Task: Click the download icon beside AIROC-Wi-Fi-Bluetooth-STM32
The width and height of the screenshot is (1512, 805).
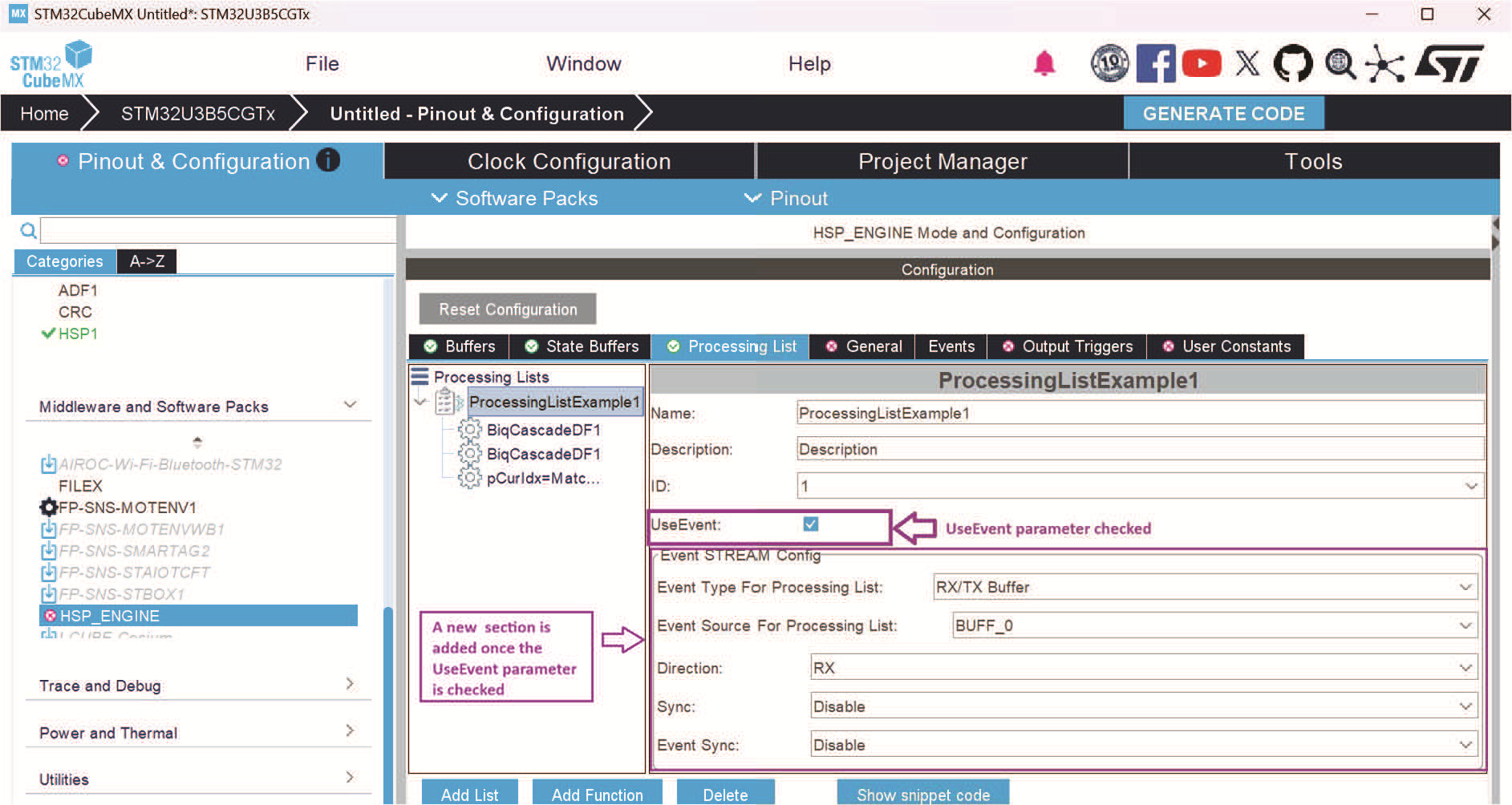Action: pyautogui.click(x=48, y=464)
